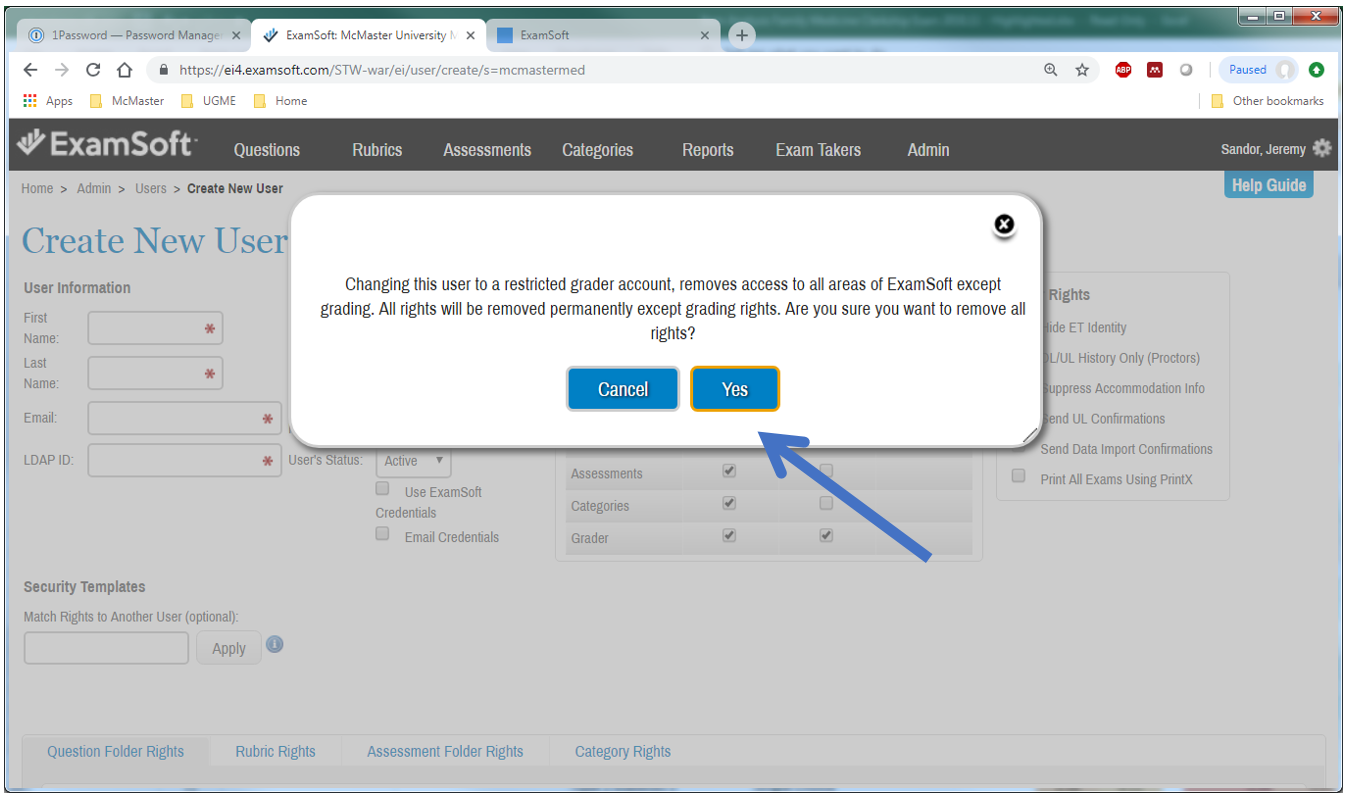The width and height of the screenshot is (1350, 800).
Task: Cancel the restricted grader change
Action: tap(623, 389)
